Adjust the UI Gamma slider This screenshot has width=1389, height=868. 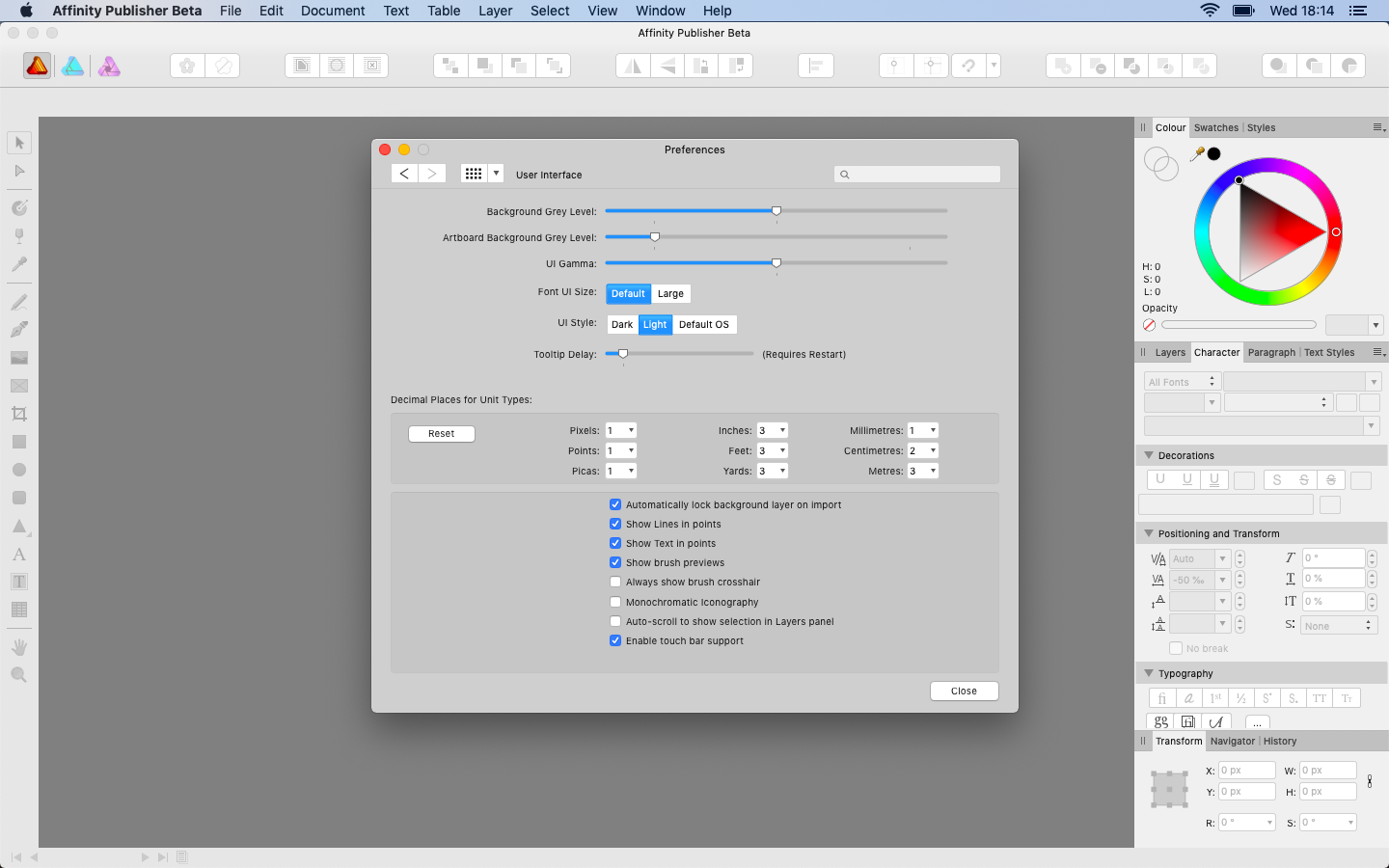[776, 262]
